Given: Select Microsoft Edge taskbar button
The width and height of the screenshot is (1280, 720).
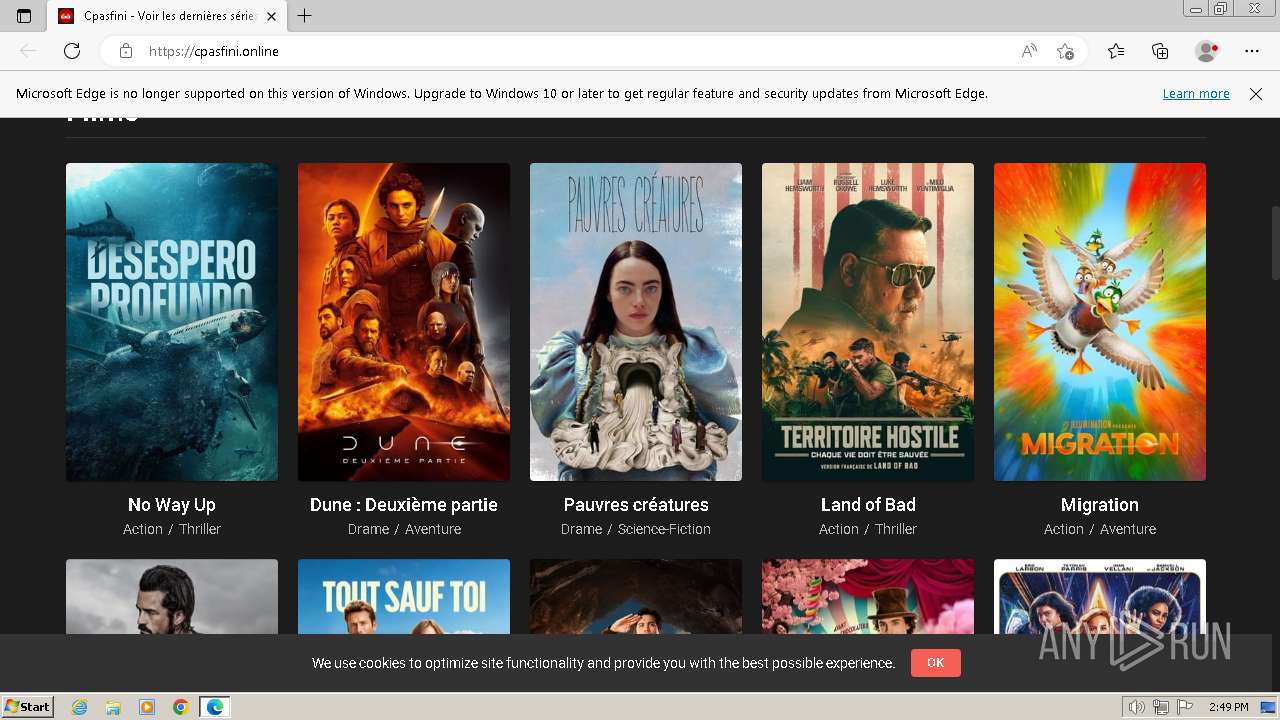Looking at the screenshot, I should tap(215, 707).
